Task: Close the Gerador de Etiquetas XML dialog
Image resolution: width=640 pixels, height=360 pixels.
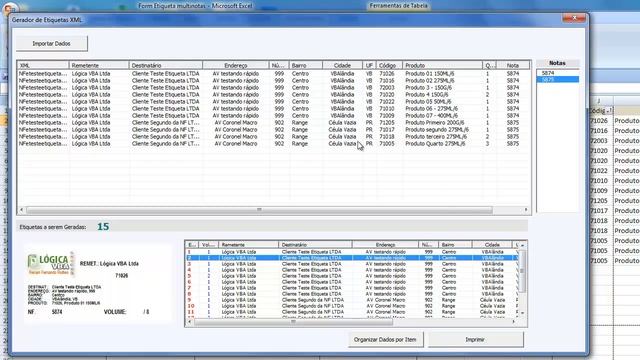Action: click(x=573, y=18)
